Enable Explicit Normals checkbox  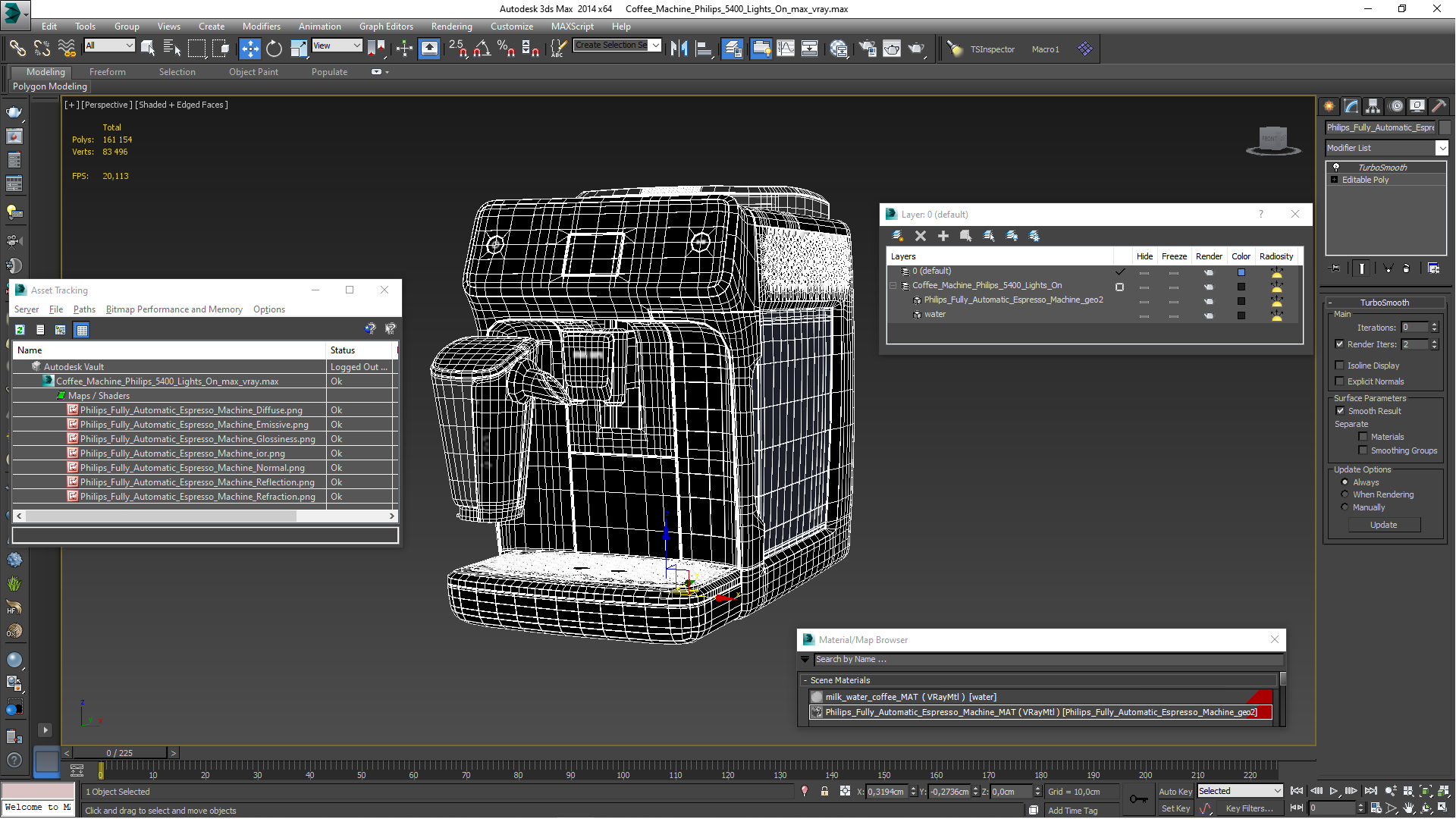[1339, 381]
